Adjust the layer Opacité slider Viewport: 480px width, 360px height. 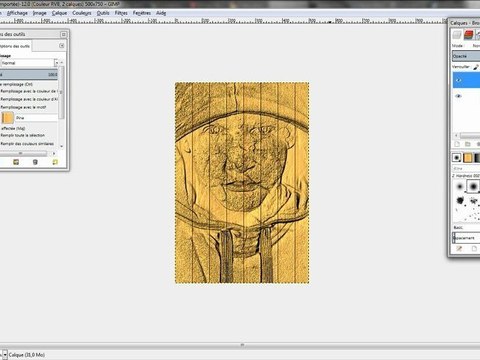(x=466, y=56)
